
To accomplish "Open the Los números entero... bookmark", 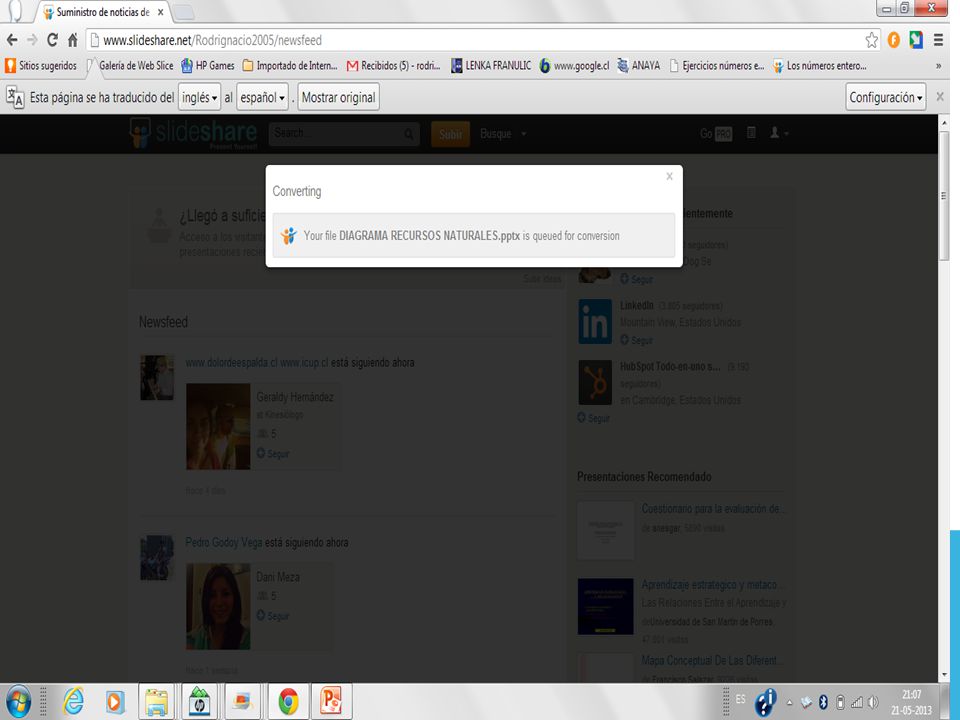I will 819,66.
